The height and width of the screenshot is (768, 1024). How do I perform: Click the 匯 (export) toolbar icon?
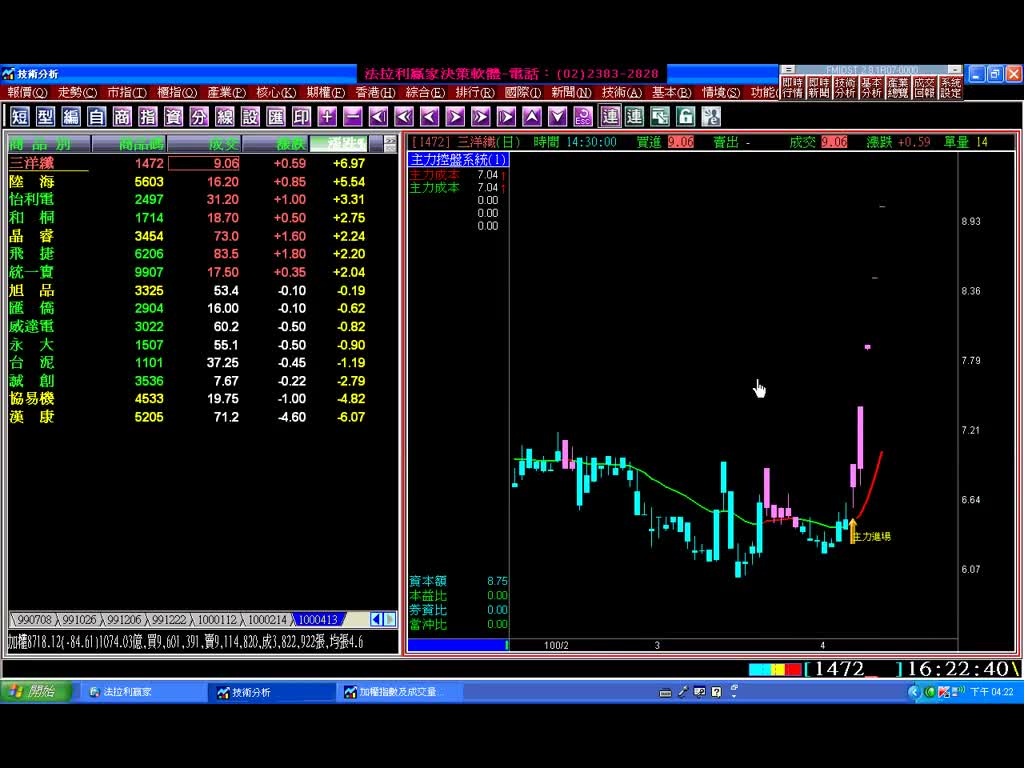pyautogui.click(x=276, y=117)
